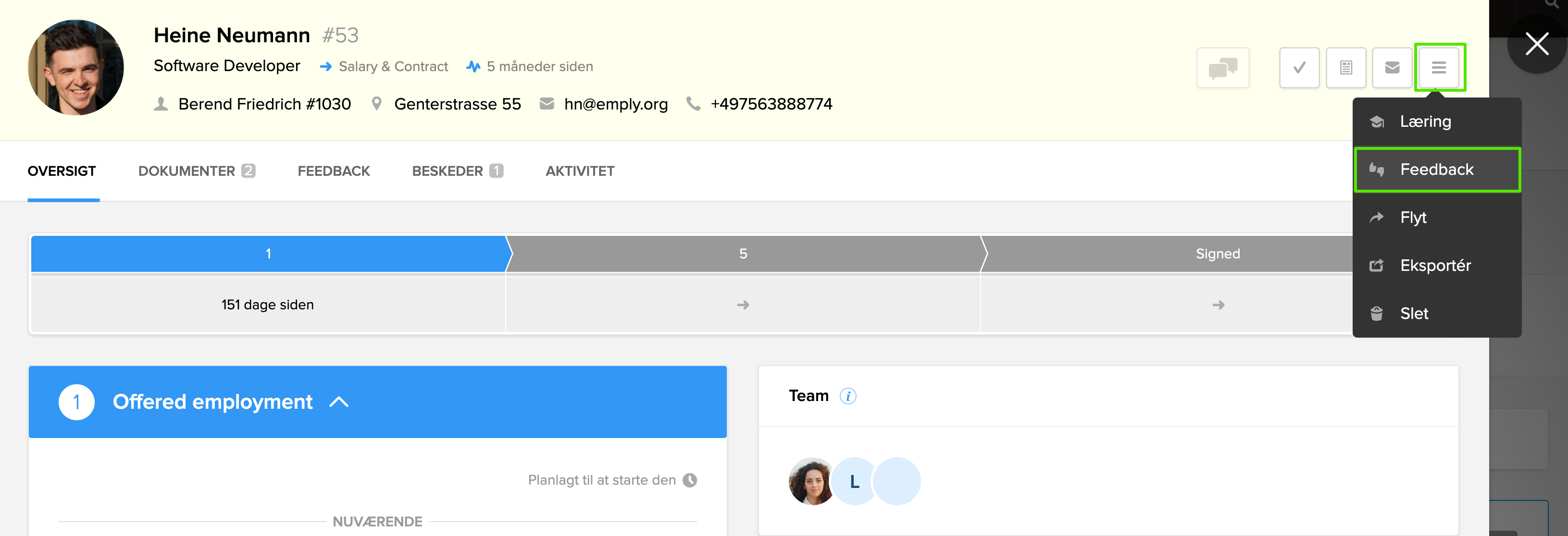Open the document notes icon button
This screenshot has height=536, width=1568.
pyautogui.click(x=1346, y=68)
